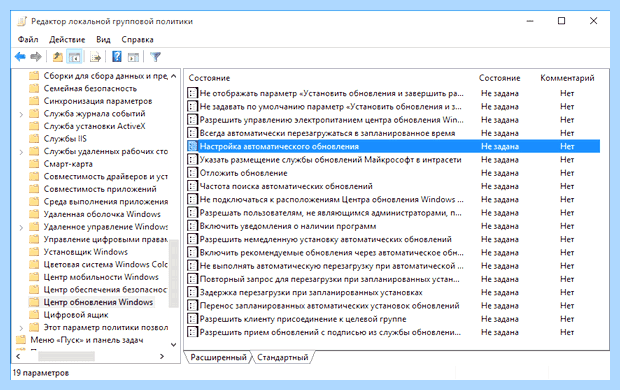Select policy Перенос запланированных автоматических установок обновлений
The image size is (620, 390).
(329, 306)
